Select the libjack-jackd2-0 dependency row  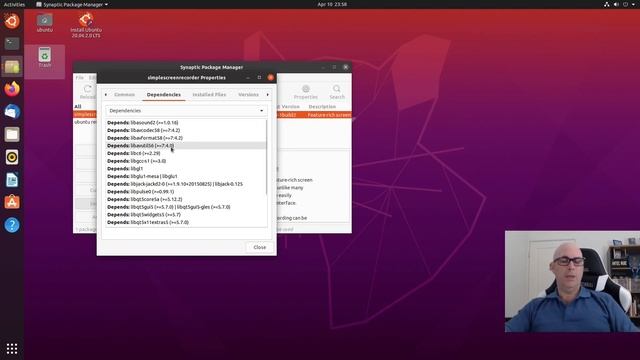pyautogui.click(x=186, y=184)
